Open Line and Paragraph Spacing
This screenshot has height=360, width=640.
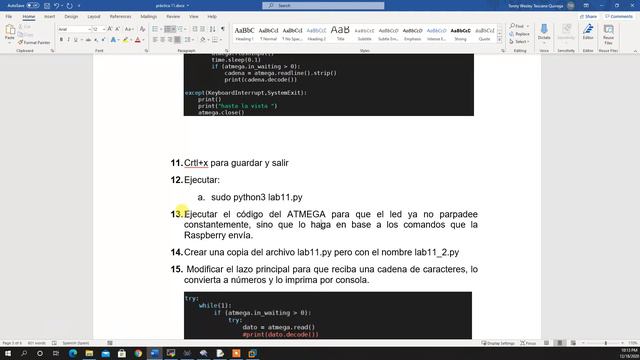[187, 40]
